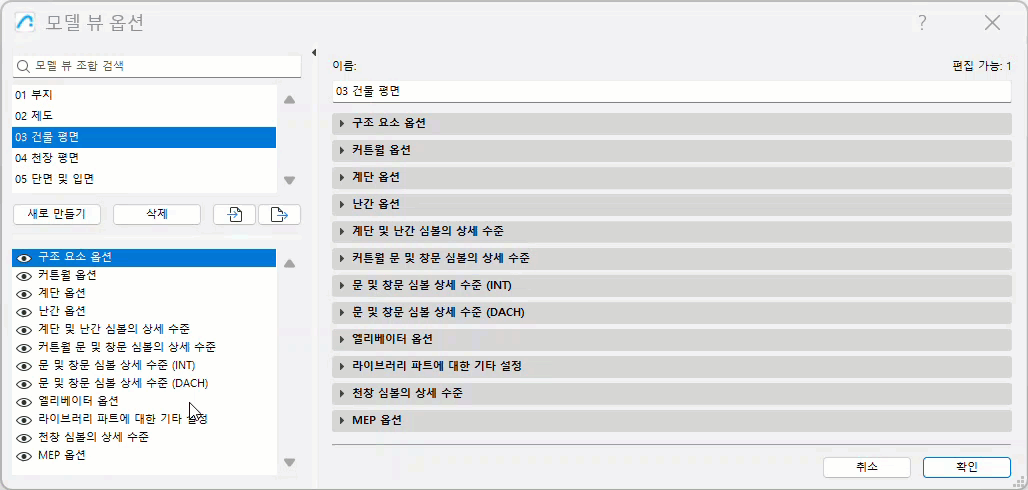The image size is (1028, 490).
Task: Expand the 난간 옵션 panel
Action: tap(672, 204)
